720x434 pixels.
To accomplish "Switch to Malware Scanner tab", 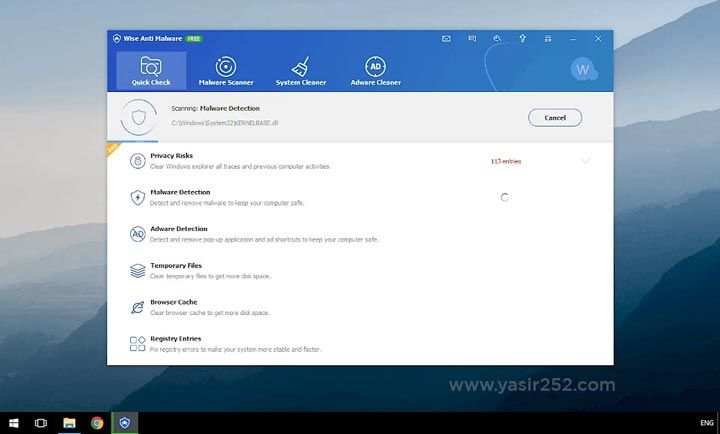I will click(226, 71).
